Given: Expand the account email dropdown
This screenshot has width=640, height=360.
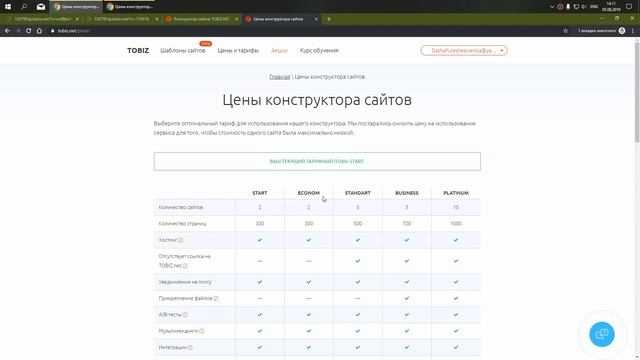Looking at the screenshot, I should 464,51.
